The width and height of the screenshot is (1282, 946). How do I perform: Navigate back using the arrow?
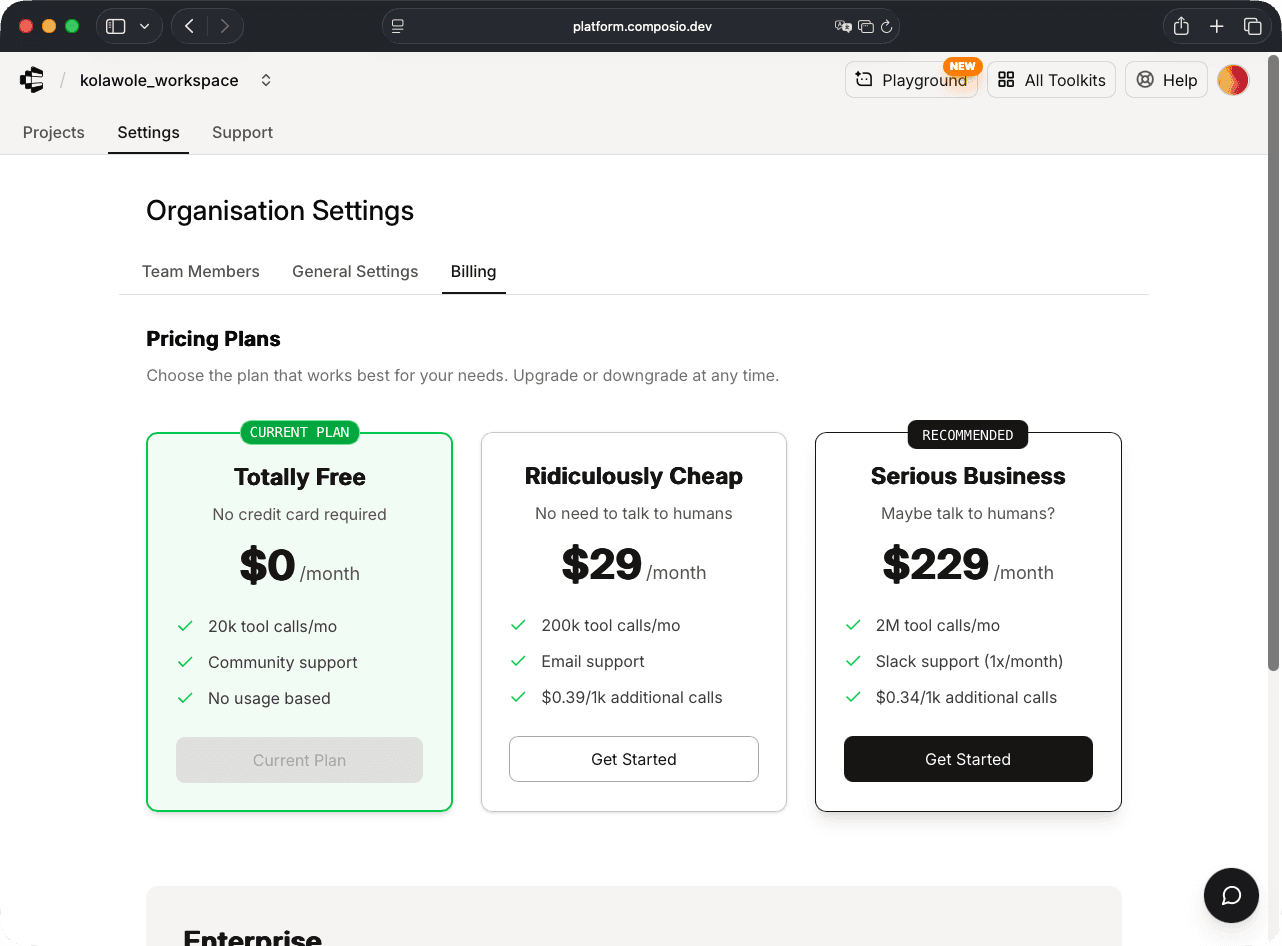click(189, 26)
